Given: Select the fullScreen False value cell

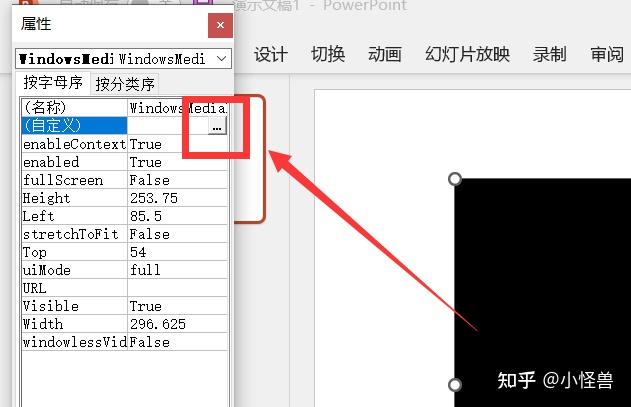Looking at the screenshot, I should (x=177, y=180).
